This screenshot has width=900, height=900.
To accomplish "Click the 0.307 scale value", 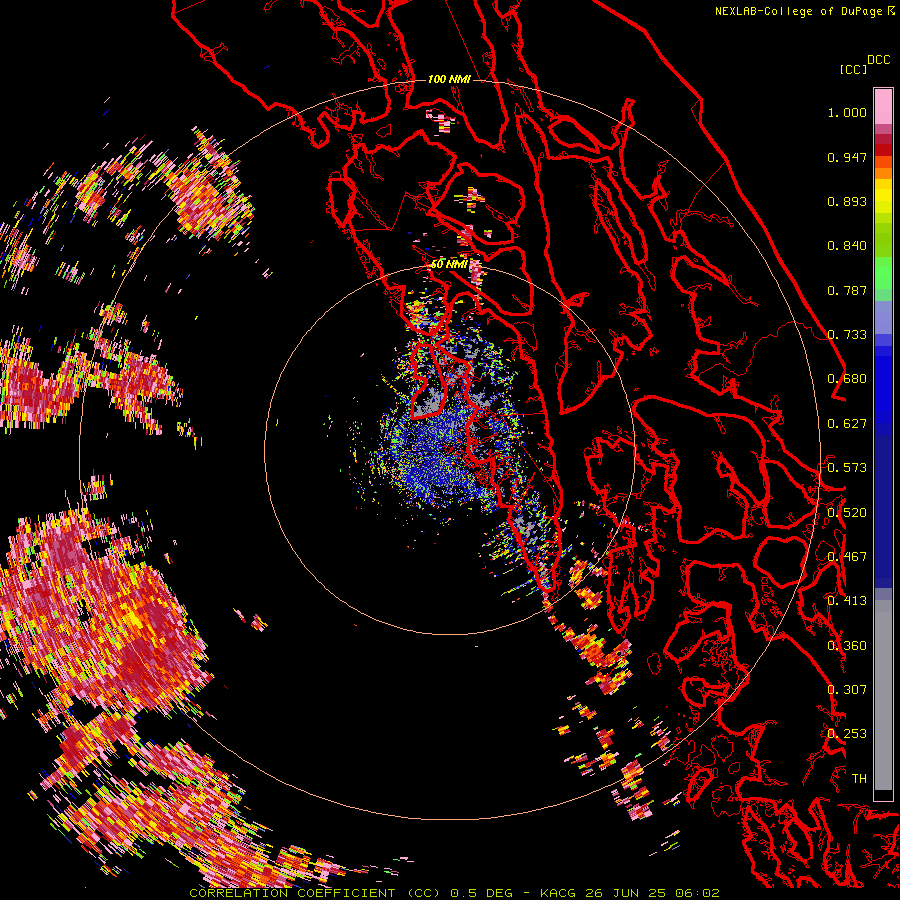I will [x=847, y=690].
